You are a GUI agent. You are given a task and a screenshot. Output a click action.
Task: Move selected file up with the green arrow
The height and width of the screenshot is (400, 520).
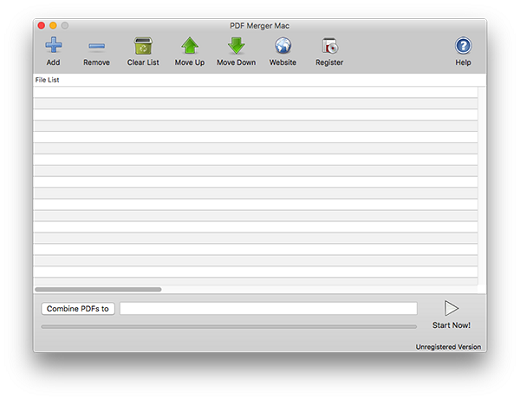click(190, 45)
